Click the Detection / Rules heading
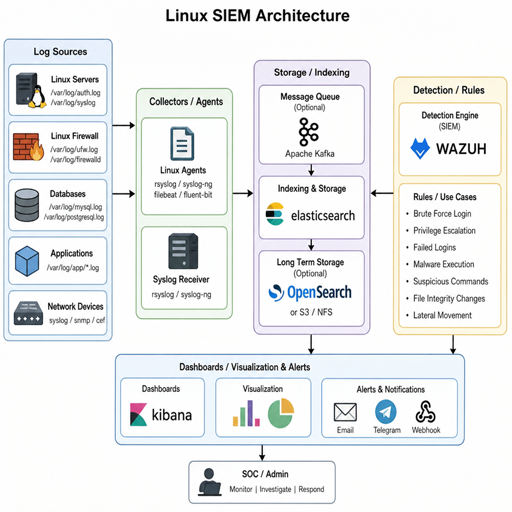Image resolution: width=512 pixels, height=512 pixels. coord(449,90)
